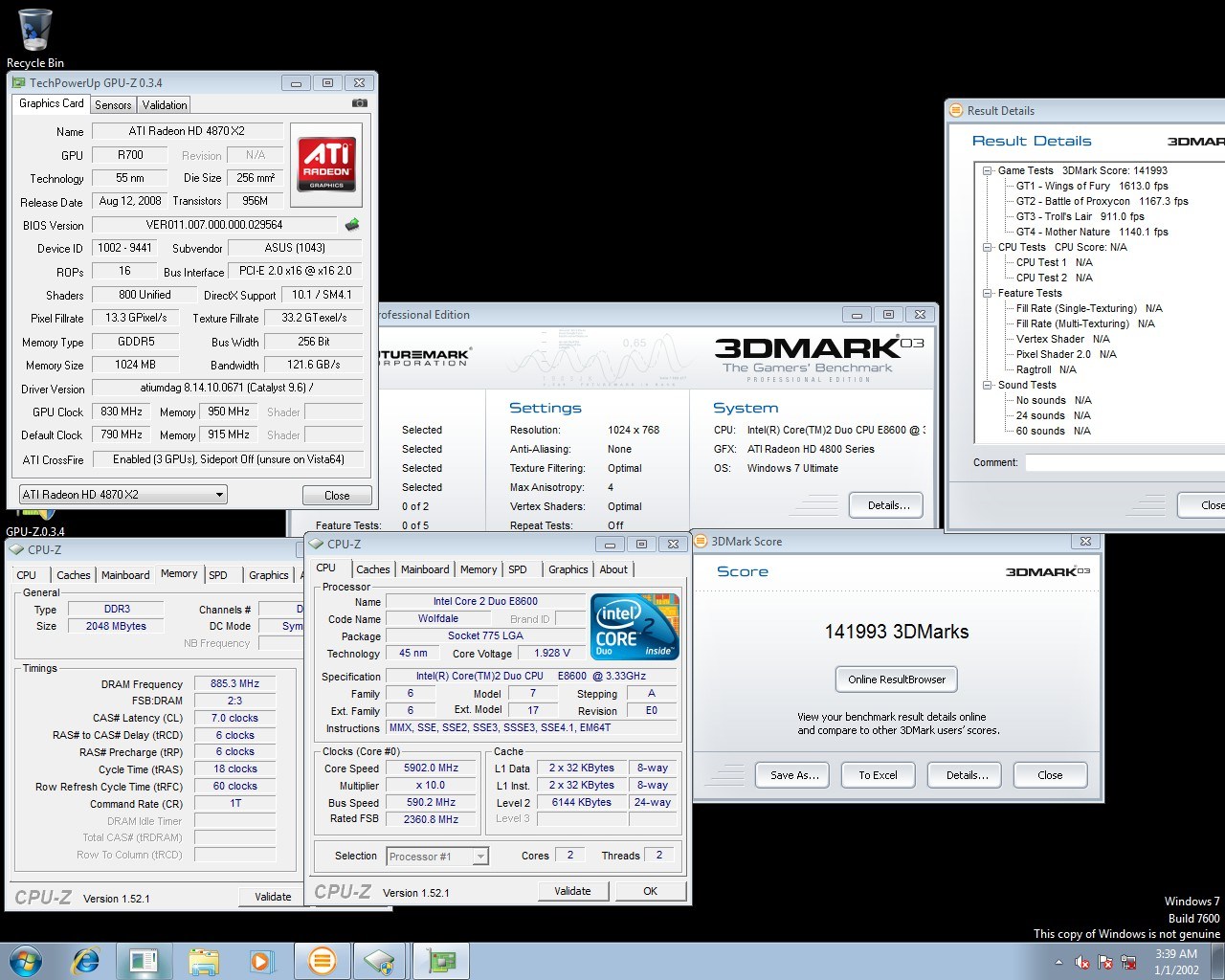This screenshot has width=1225, height=980.
Task: Click the Core Voltage value 1.928 V
Action: click(x=552, y=654)
